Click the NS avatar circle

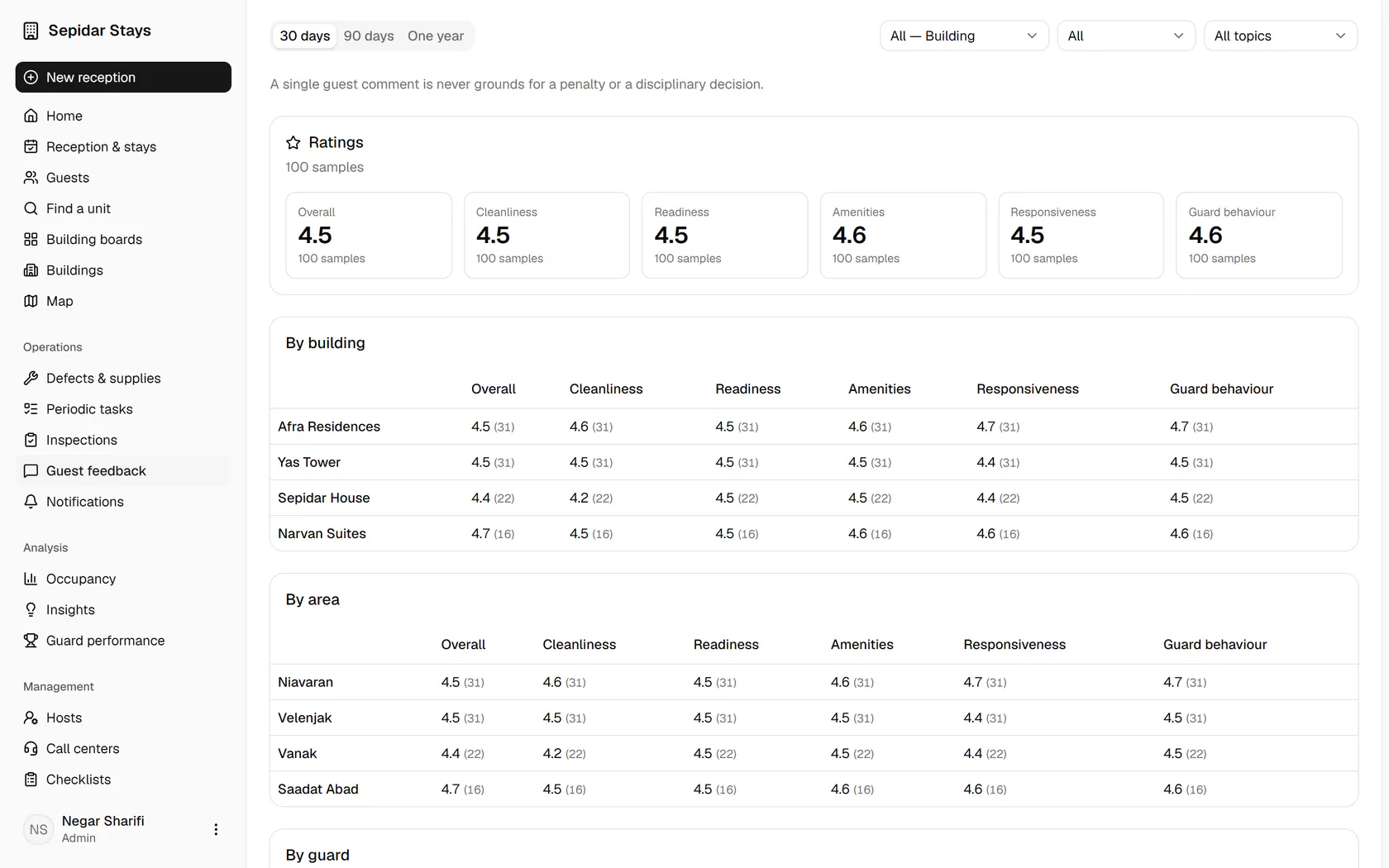[x=39, y=829]
